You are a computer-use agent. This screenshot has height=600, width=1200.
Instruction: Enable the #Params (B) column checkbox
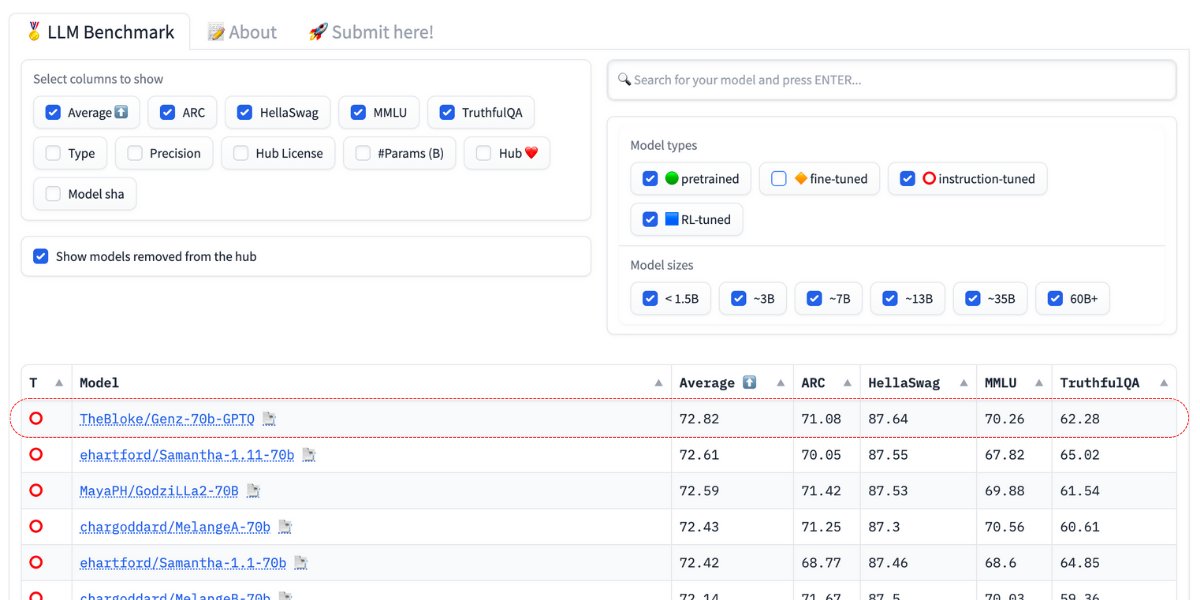[363, 153]
